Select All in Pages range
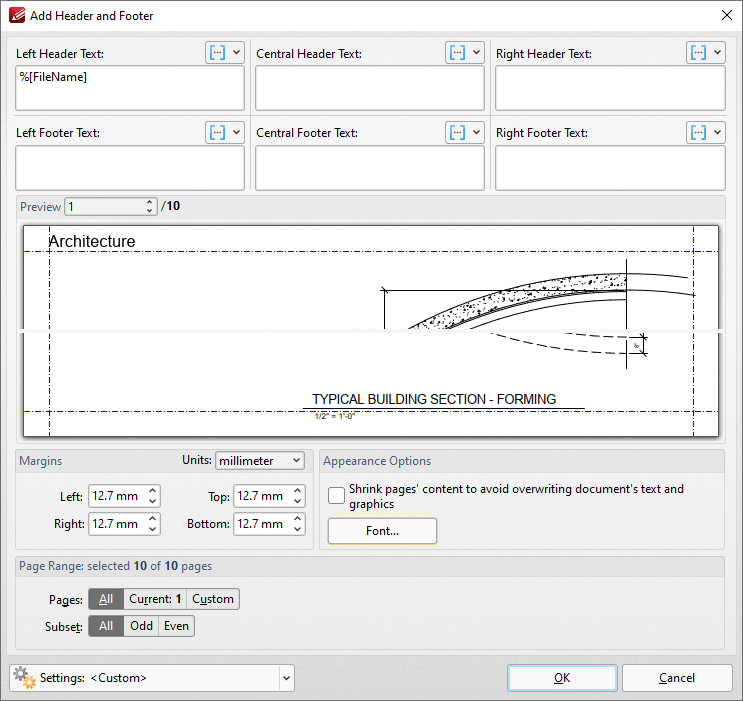The width and height of the screenshot is (743, 701). (x=106, y=599)
